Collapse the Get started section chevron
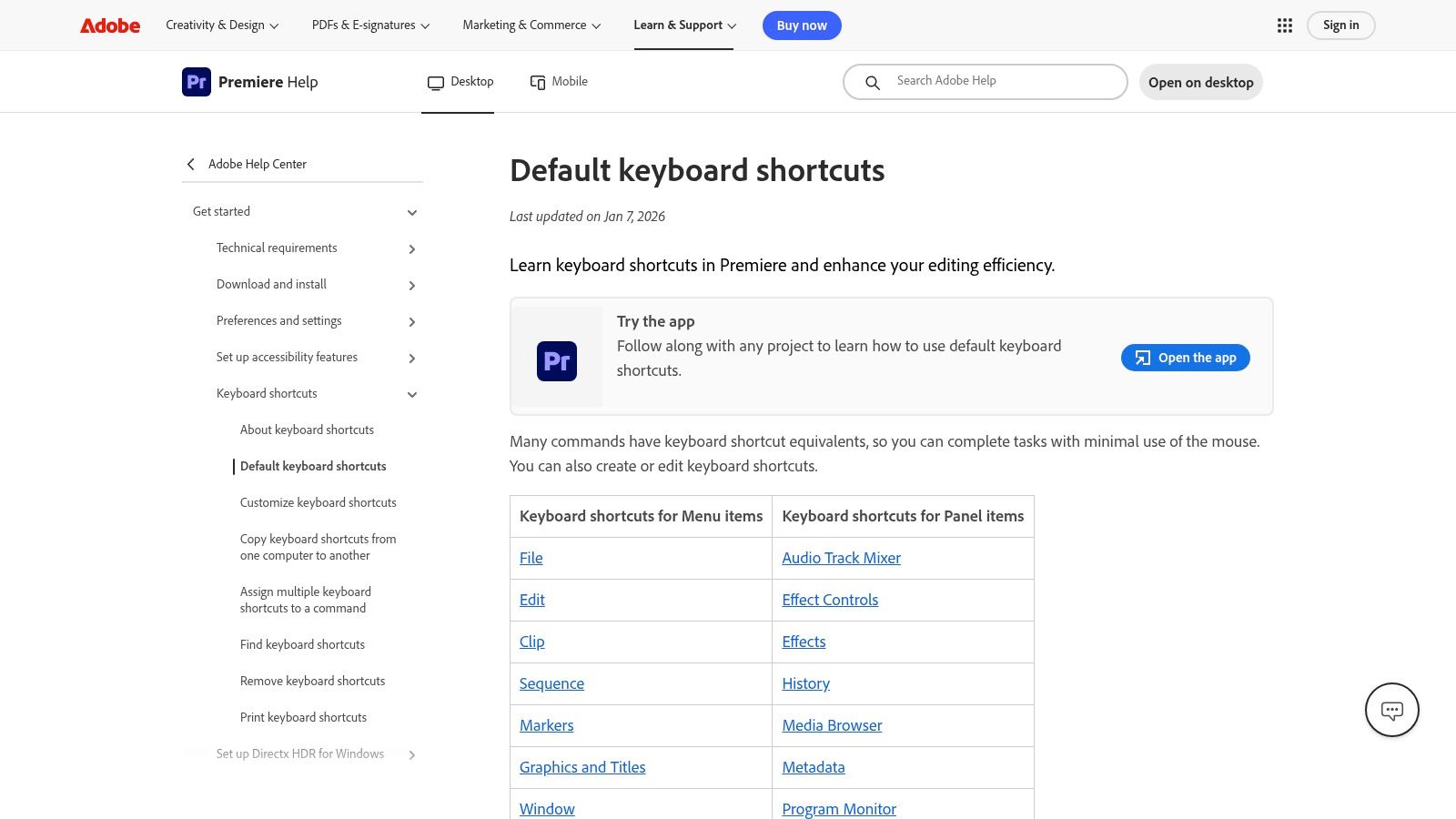1456x819 pixels. [x=412, y=212]
